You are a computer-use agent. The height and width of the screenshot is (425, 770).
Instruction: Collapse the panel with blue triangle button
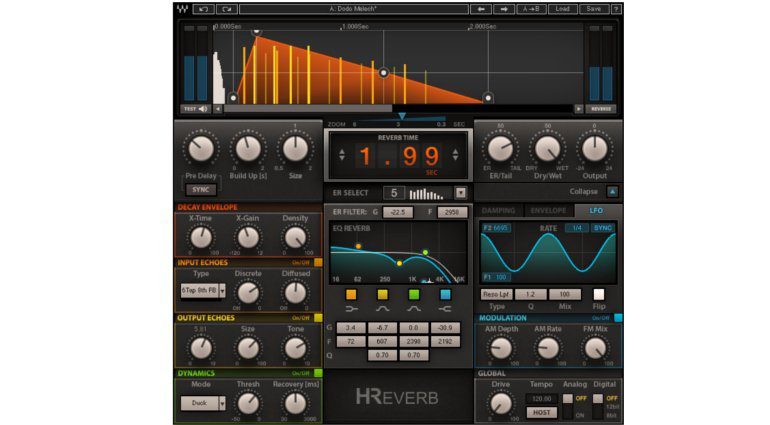tap(612, 192)
